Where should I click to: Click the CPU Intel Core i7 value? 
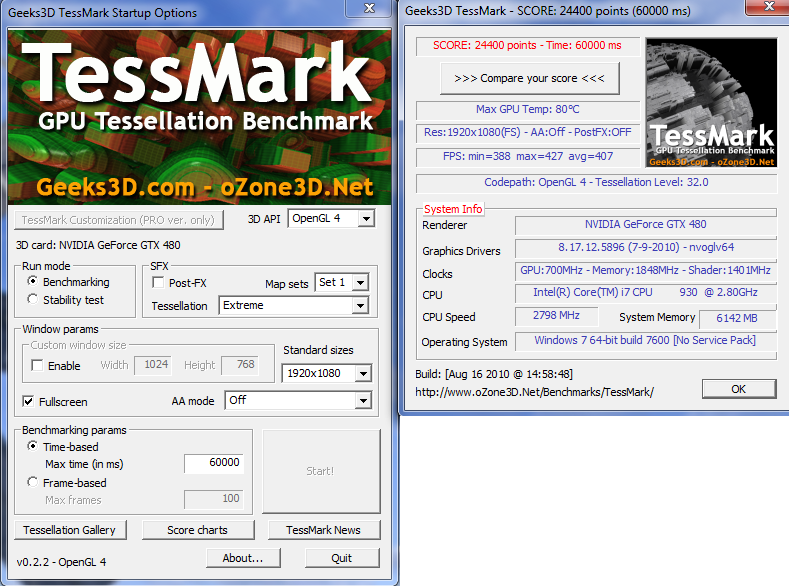coord(646,293)
